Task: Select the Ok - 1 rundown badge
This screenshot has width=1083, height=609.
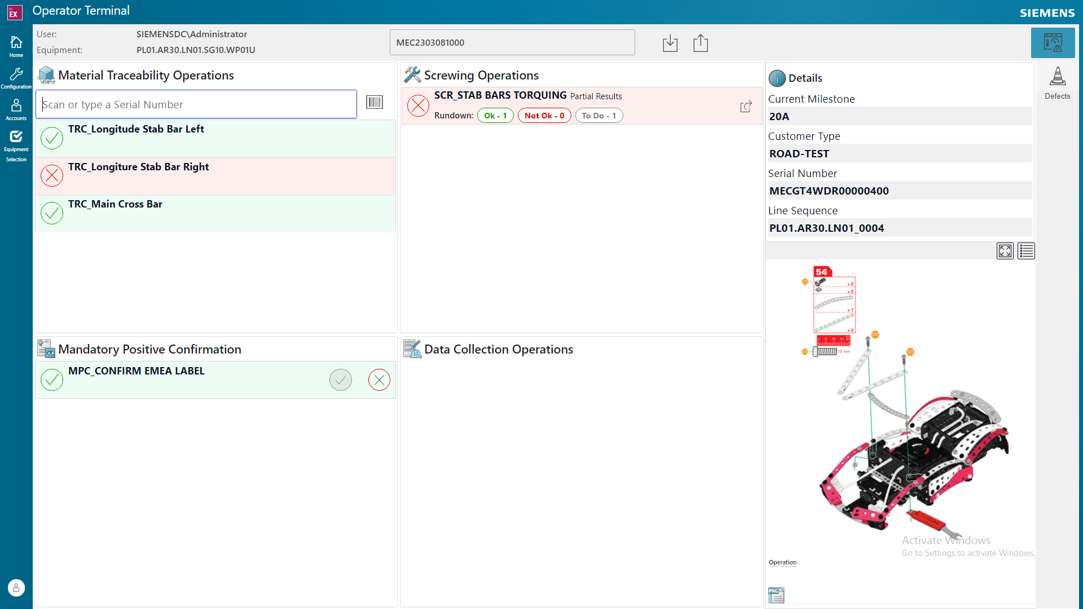Action: pos(495,115)
